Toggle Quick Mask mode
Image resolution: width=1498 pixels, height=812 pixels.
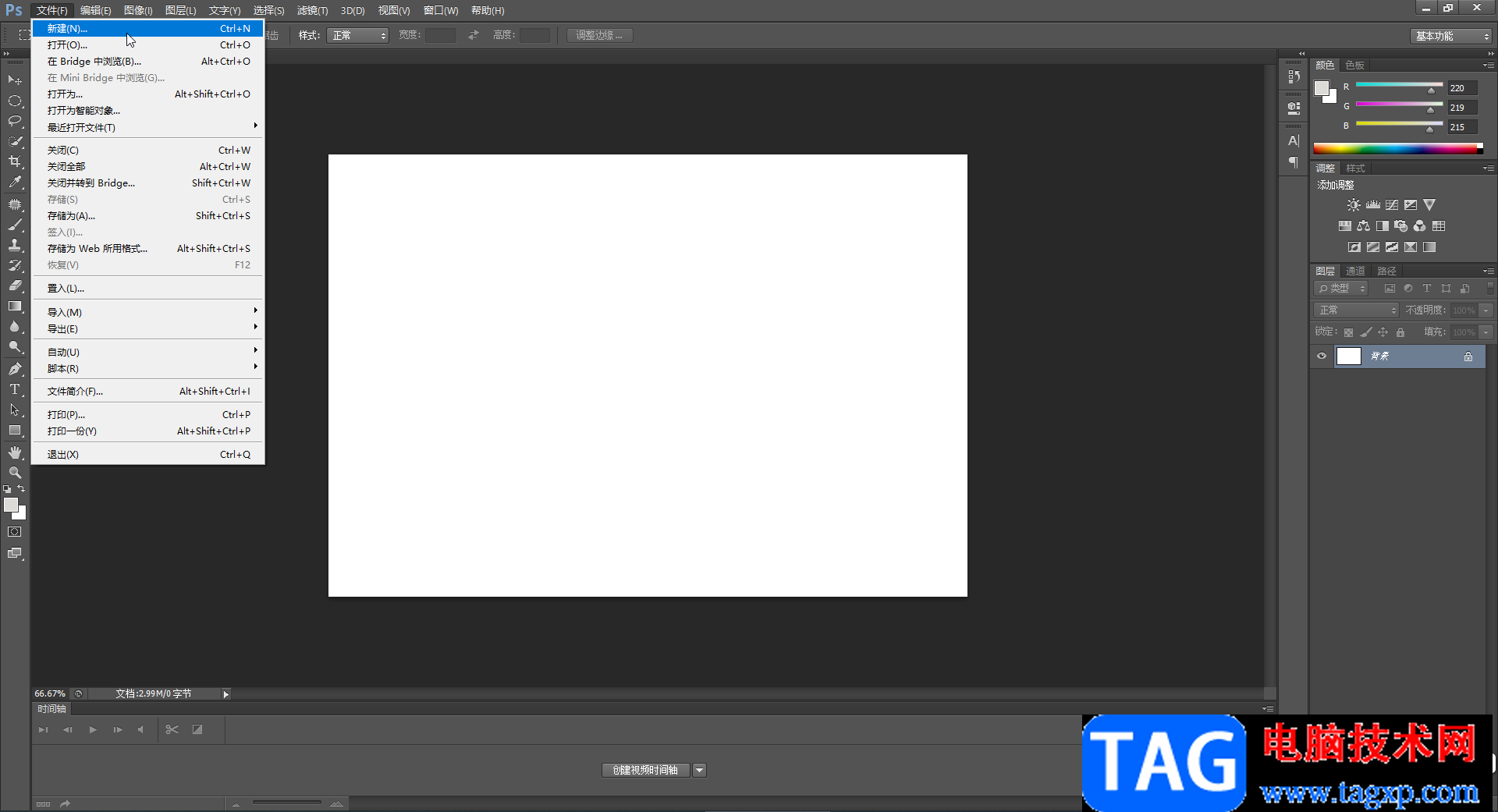(x=15, y=532)
